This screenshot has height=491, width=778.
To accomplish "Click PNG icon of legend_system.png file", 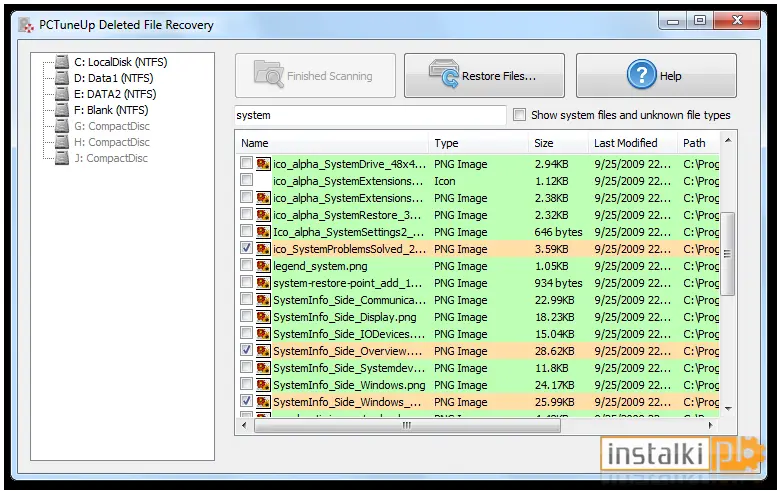I will pyautogui.click(x=263, y=266).
